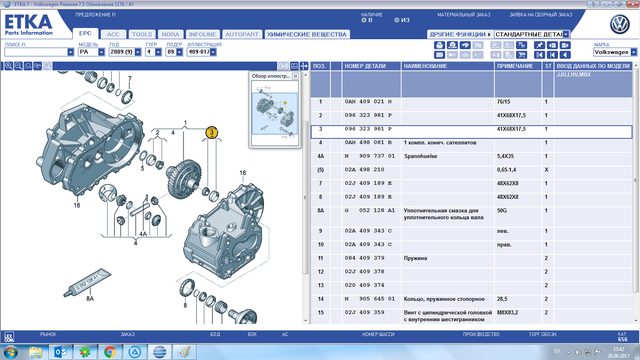Open the ПОДГР subgroup dropdown

coord(179,52)
